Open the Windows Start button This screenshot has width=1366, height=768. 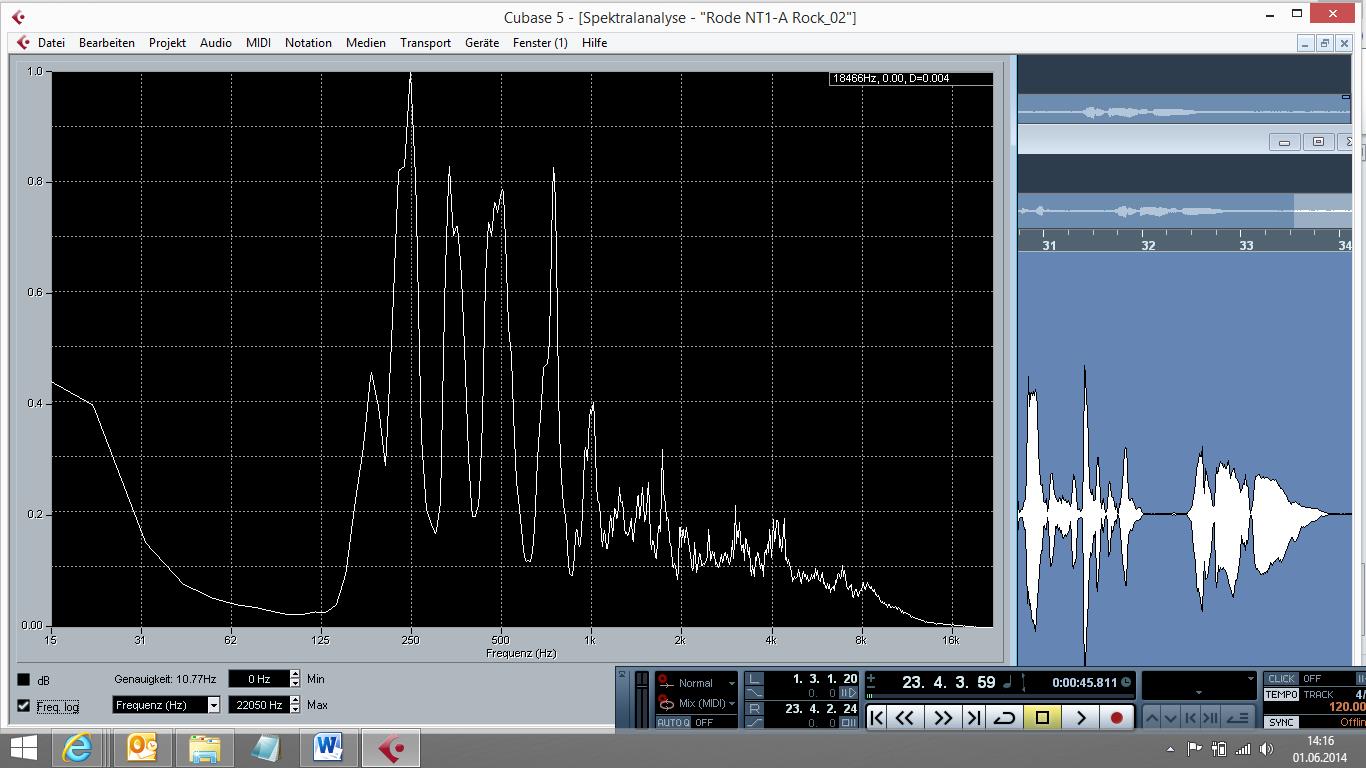[x=24, y=747]
